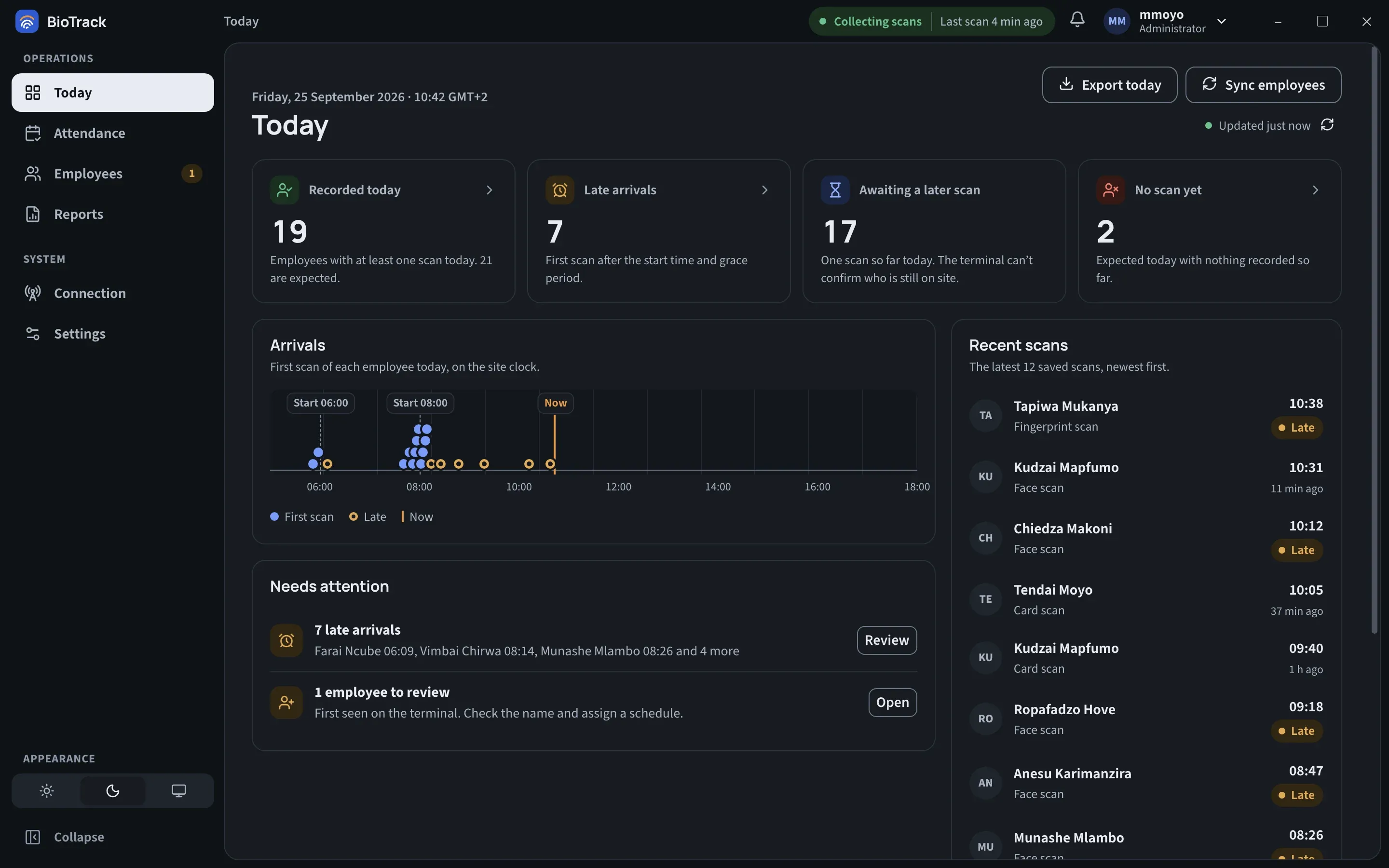Open the Today page in sidebar
This screenshot has width=1389, height=868.
112,93
